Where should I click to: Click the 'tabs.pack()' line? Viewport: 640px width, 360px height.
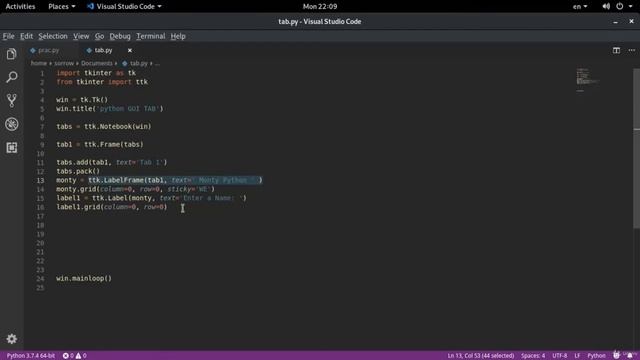tap(78, 171)
